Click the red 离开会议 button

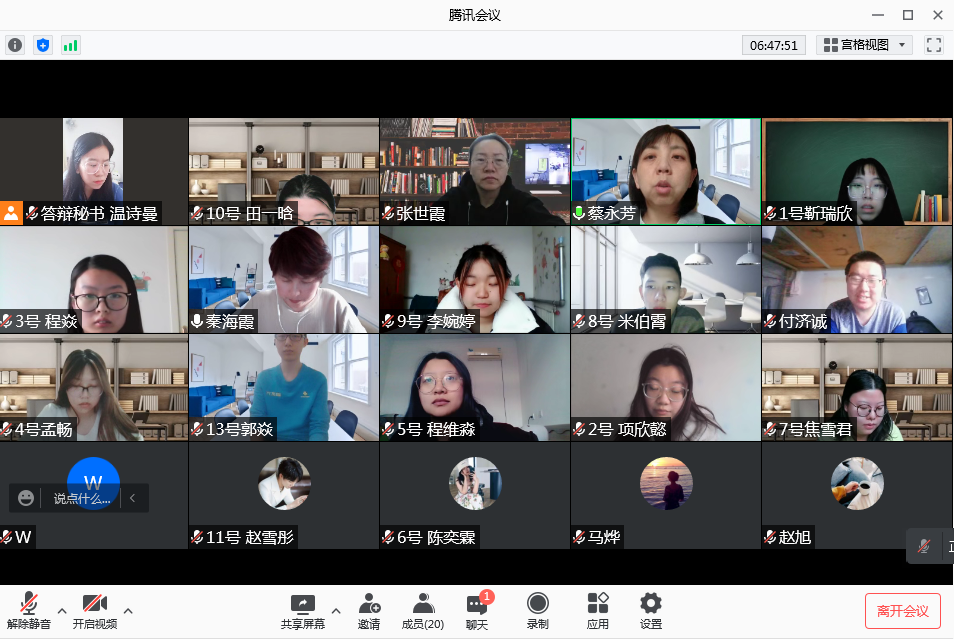point(902,611)
